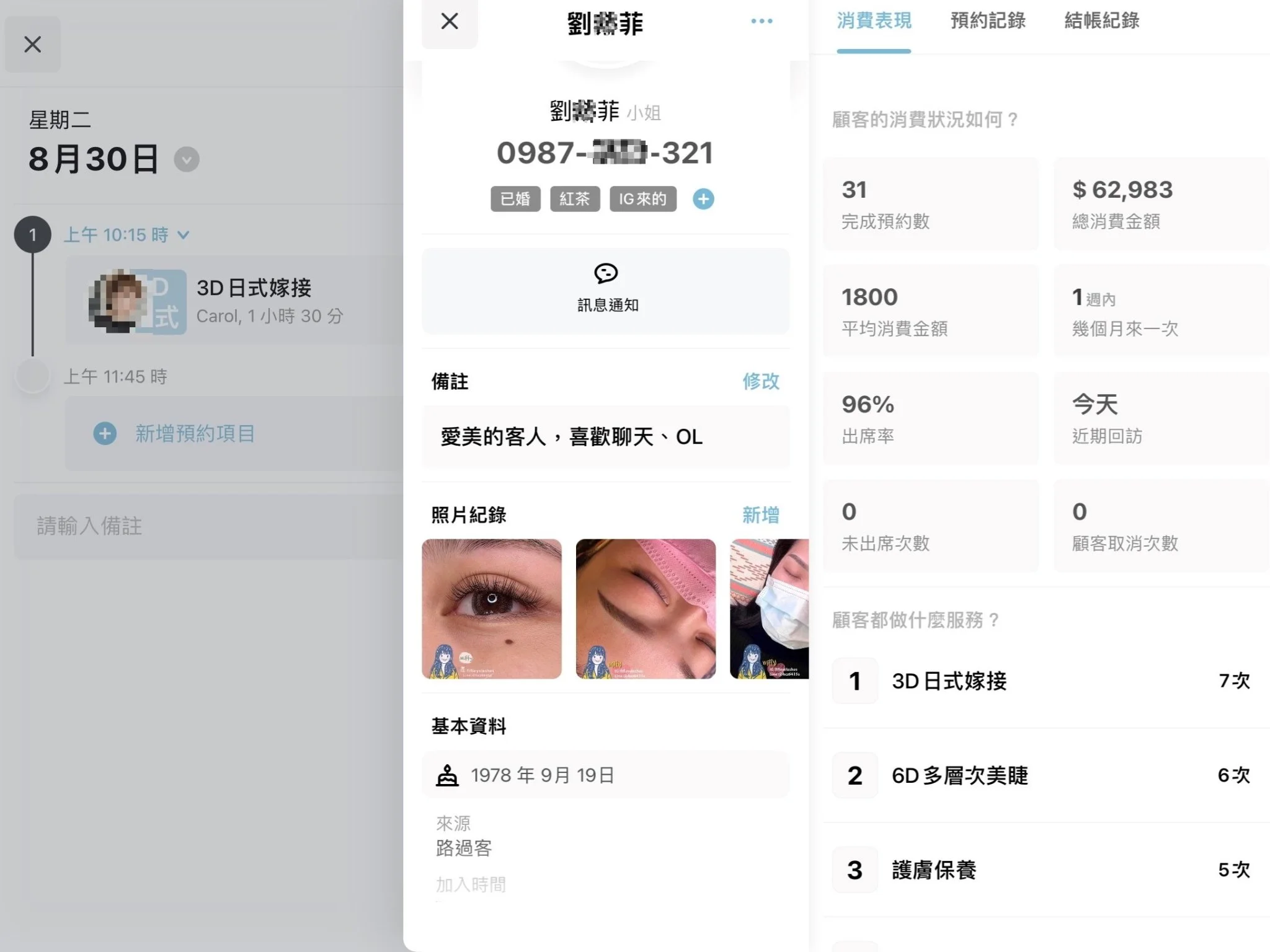Expand the 8月30日 date dropdown
This screenshot has height=952, width=1270.
186,160
